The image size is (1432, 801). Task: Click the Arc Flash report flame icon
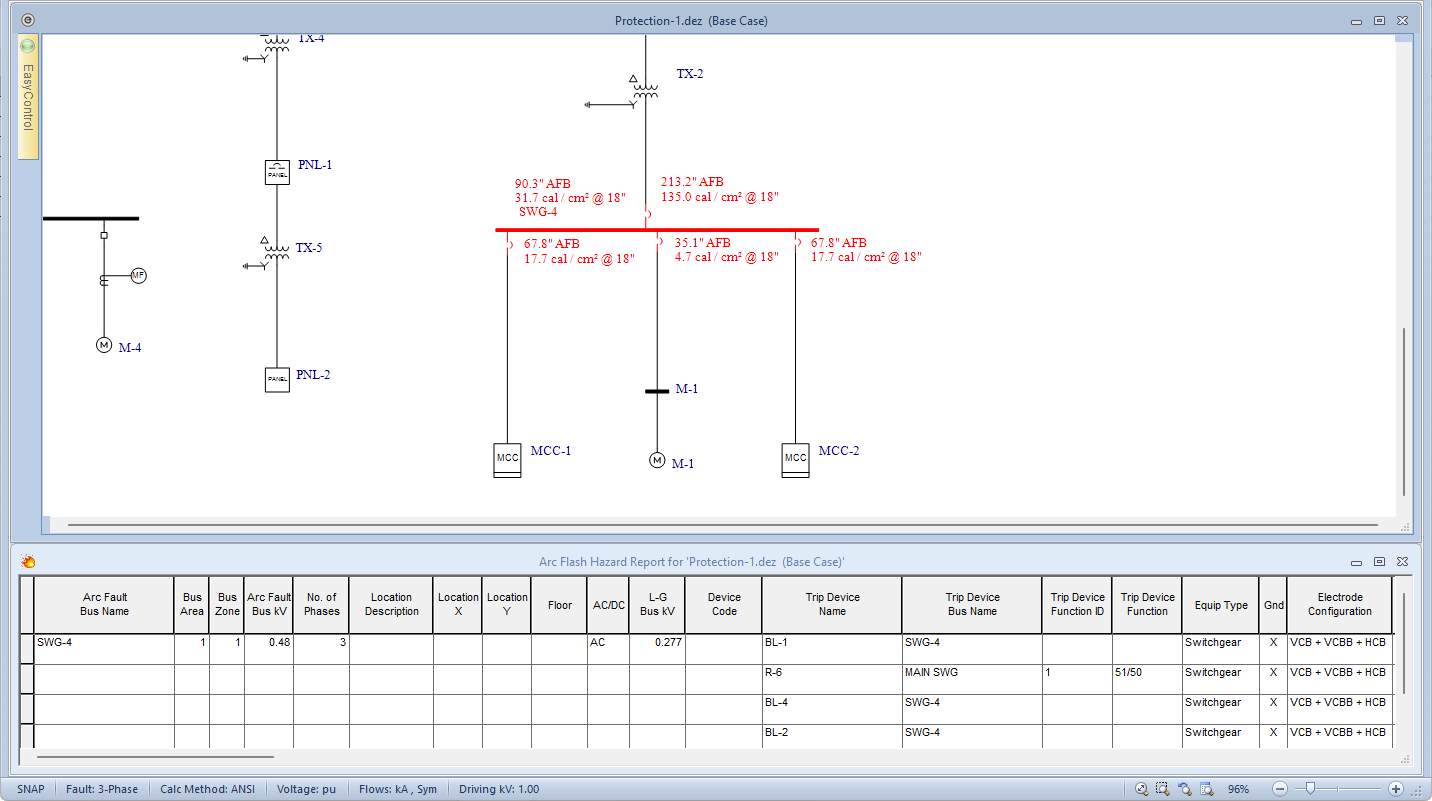(x=28, y=562)
